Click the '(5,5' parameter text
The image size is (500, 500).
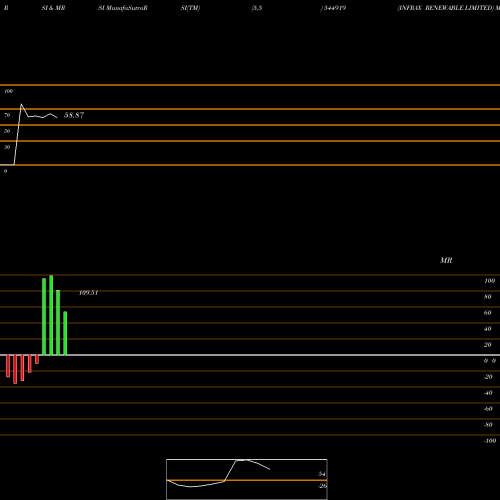coord(257,8)
